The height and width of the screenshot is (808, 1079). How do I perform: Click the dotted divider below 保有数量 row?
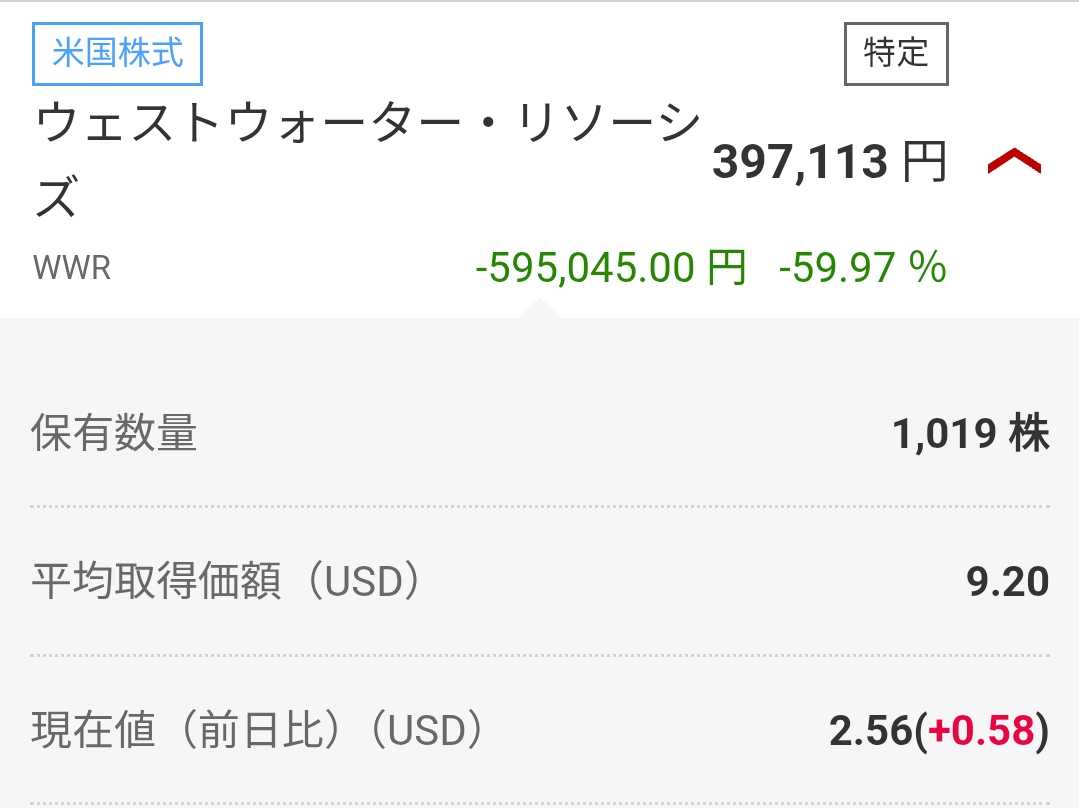(540, 507)
